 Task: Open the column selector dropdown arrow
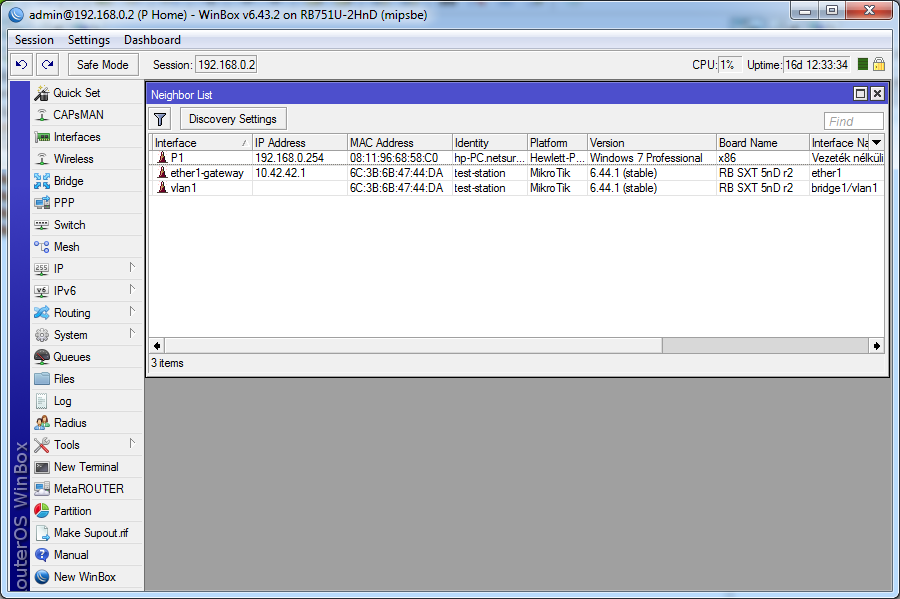pos(876,142)
